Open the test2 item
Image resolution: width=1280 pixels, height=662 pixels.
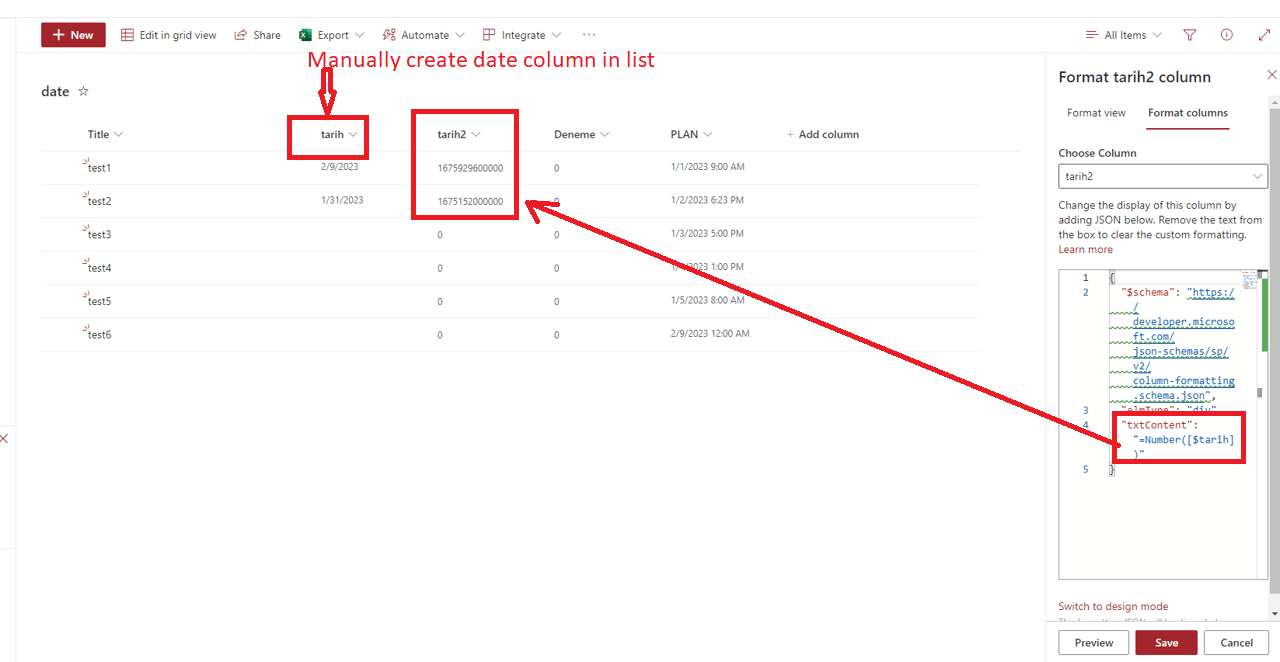pyautogui.click(x=99, y=201)
